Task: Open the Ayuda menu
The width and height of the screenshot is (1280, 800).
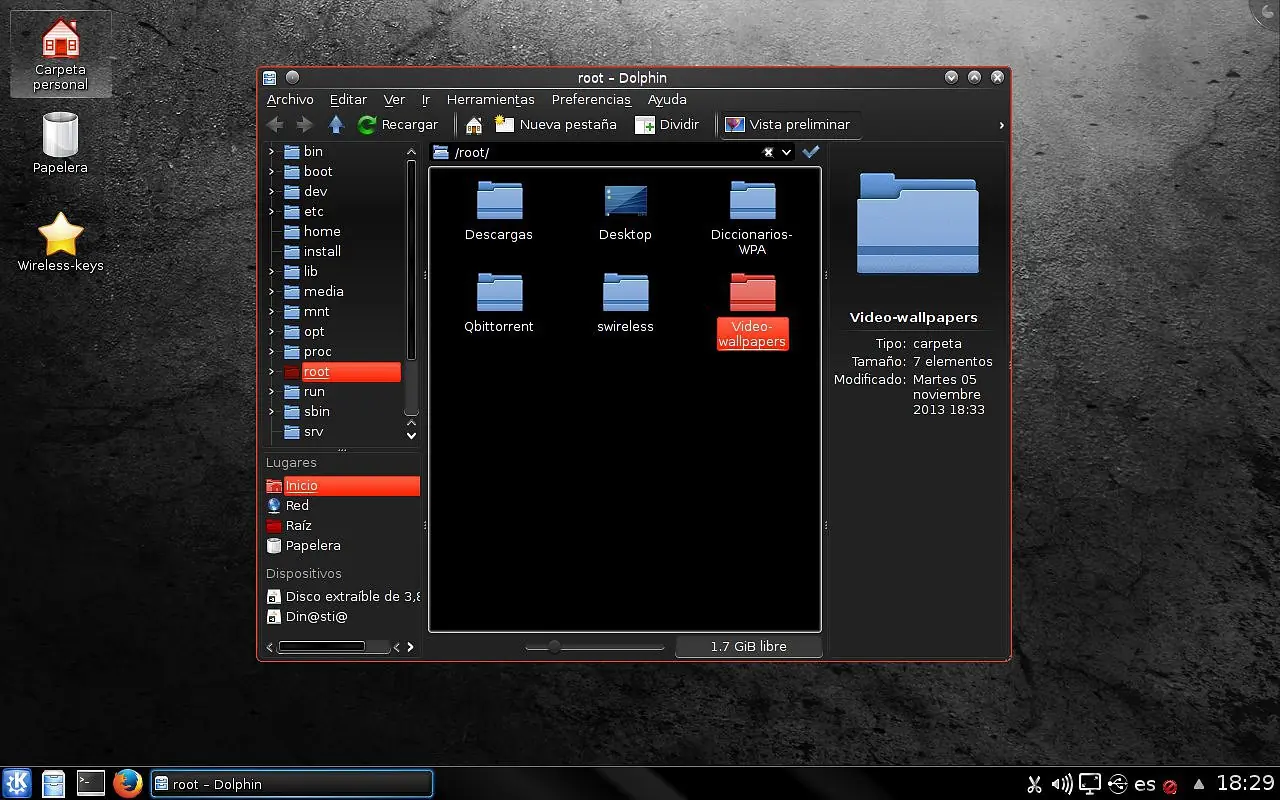Action: click(667, 100)
